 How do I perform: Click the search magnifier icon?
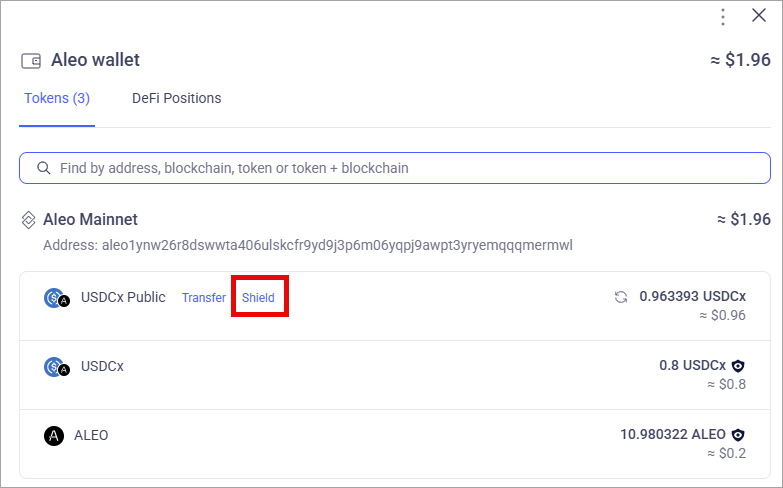[44, 168]
